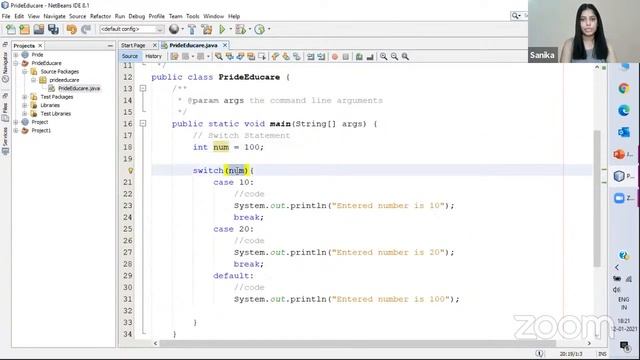This screenshot has width=640, height=360.
Task: Click the Redo icon
Action: [86, 29]
